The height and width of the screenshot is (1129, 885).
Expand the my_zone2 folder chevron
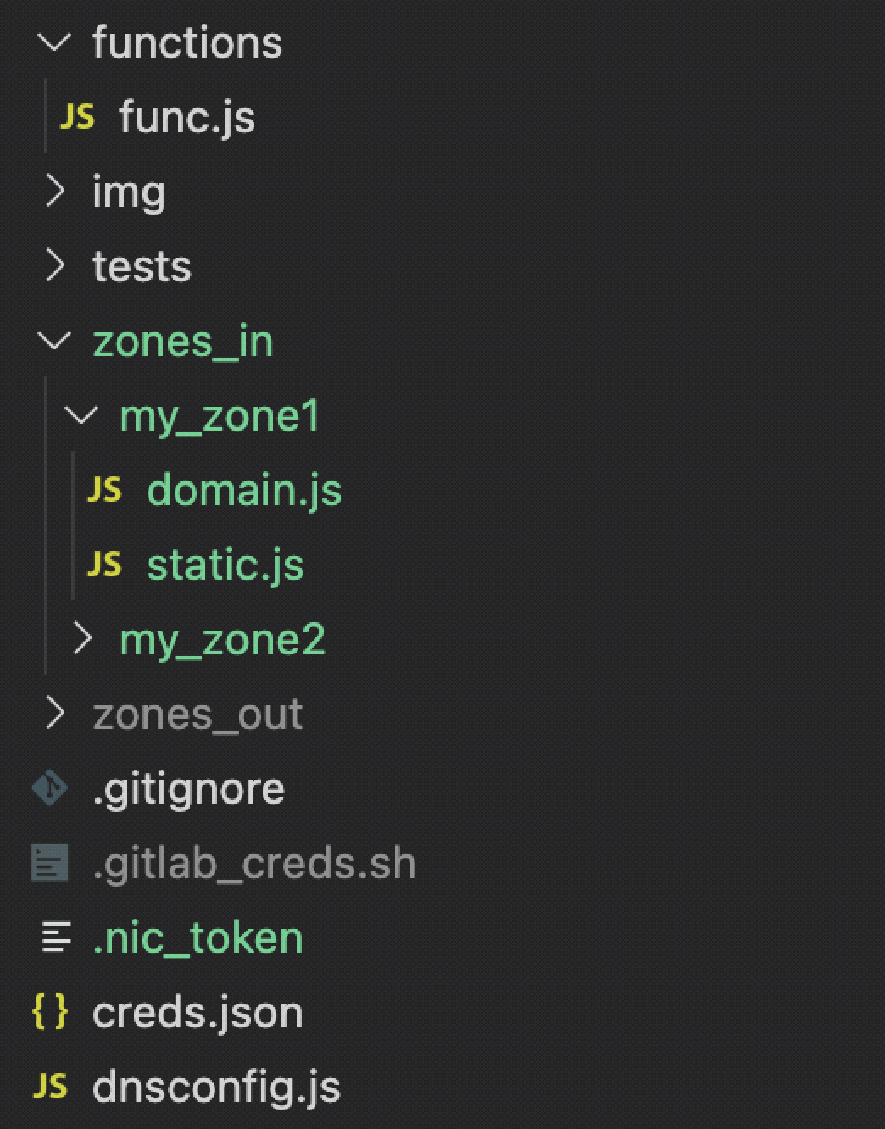pyautogui.click(x=84, y=640)
